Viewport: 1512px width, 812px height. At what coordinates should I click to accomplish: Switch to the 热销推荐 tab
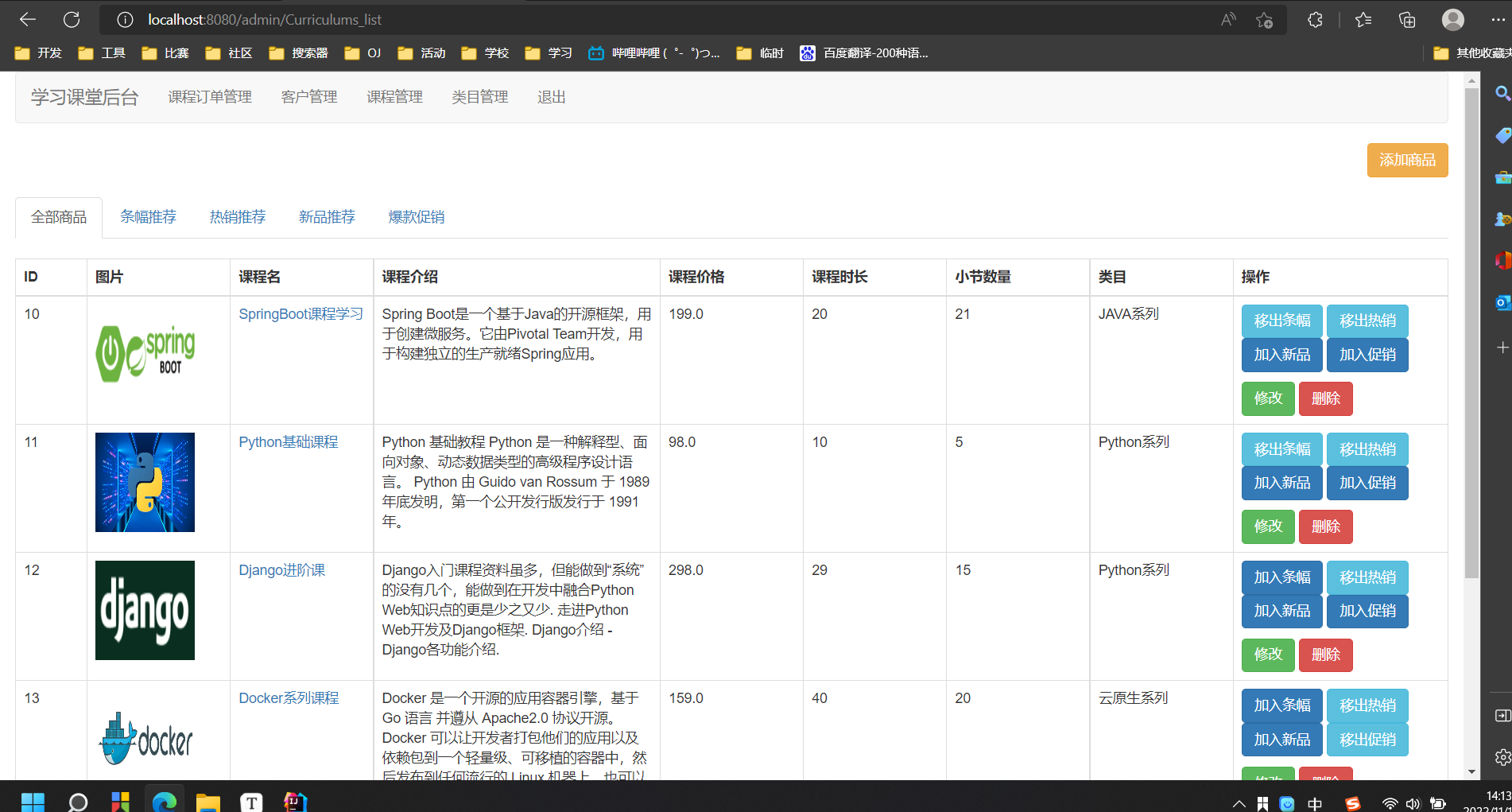tap(237, 217)
